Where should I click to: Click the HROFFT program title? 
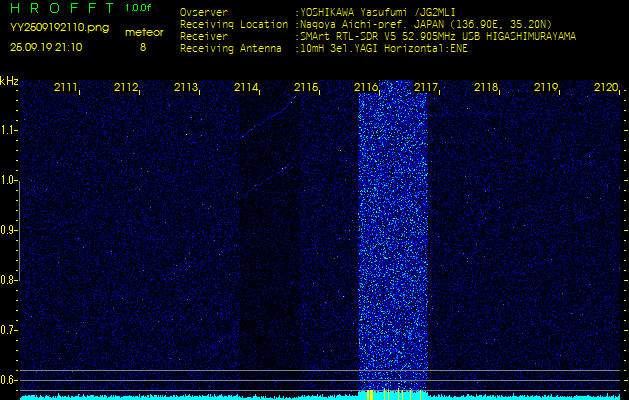[62, 8]
